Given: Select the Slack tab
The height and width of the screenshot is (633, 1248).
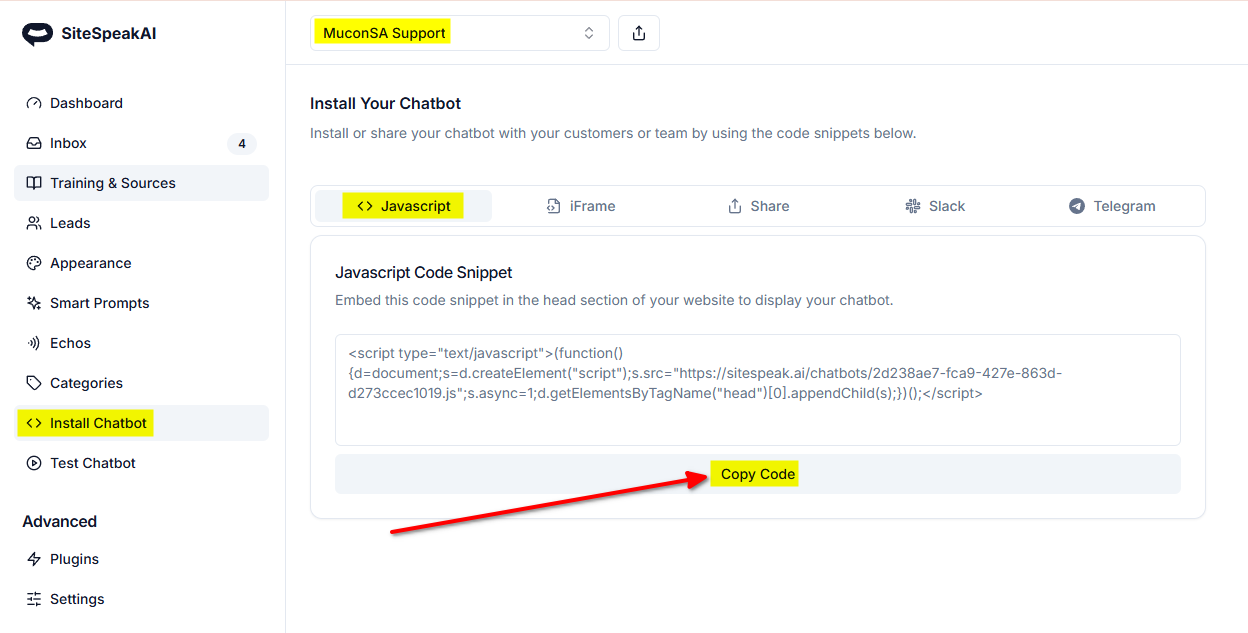Looking at the screenshot, I should pyautogui.click(x=934, y=206).
